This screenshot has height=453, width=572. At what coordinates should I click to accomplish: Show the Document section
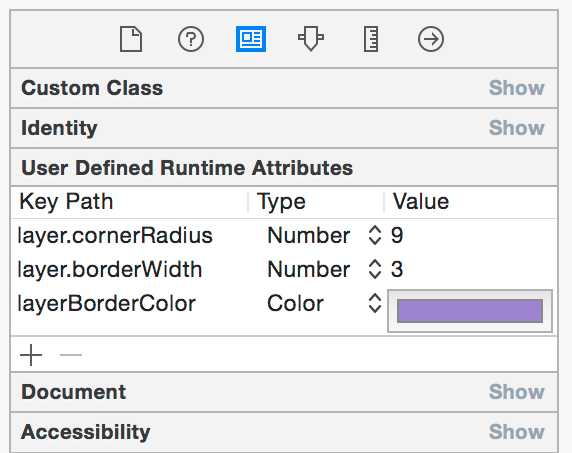tap(516, 392)
